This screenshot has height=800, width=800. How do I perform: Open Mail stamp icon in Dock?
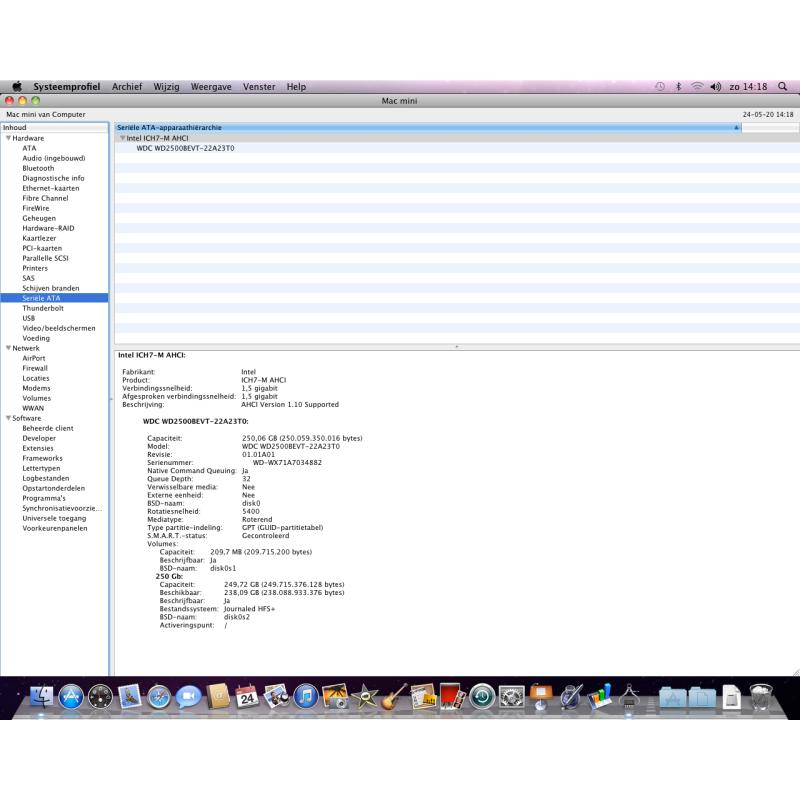(x=130, y=696)
